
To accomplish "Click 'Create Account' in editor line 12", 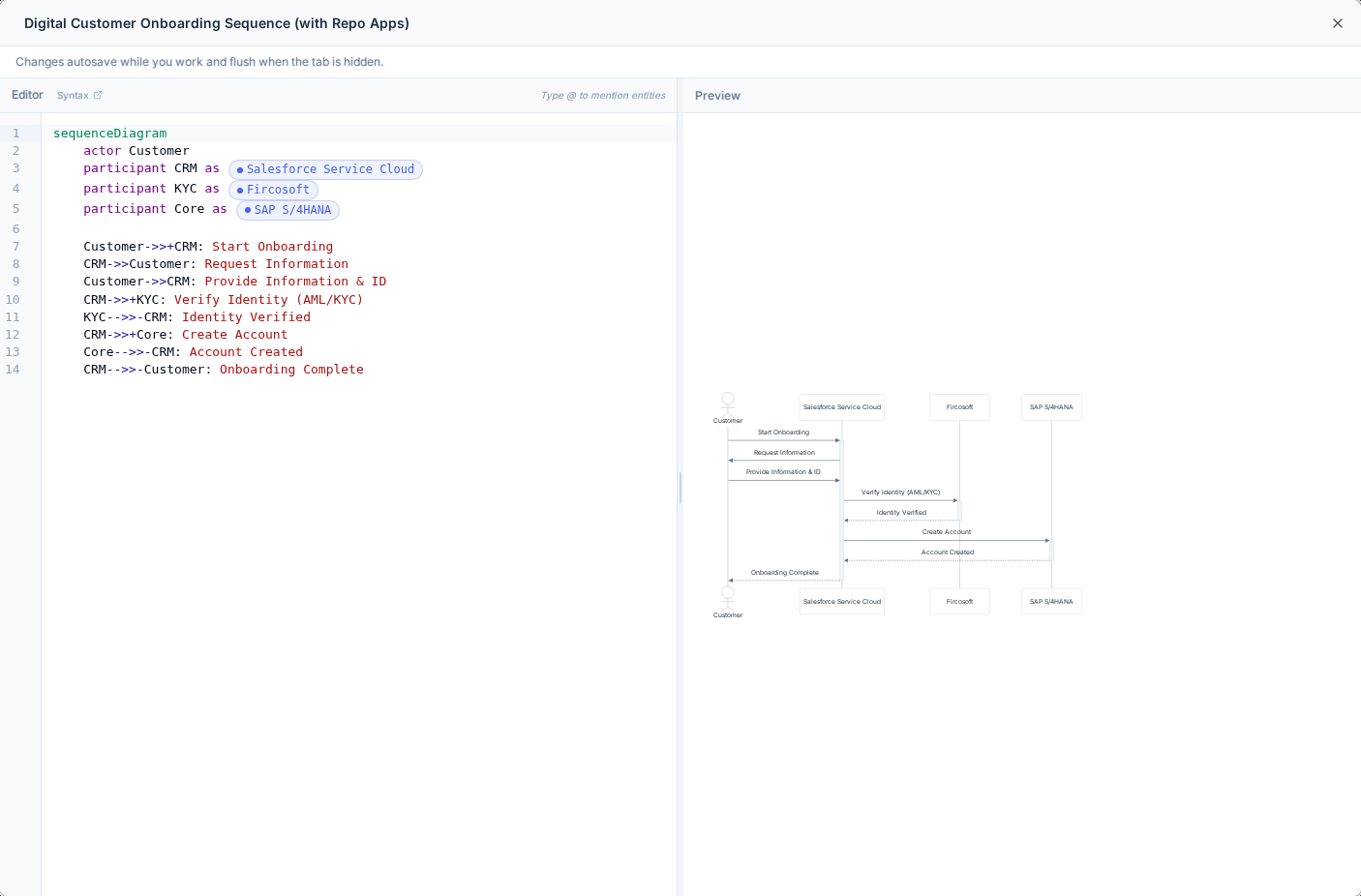I will coord(235,335).
